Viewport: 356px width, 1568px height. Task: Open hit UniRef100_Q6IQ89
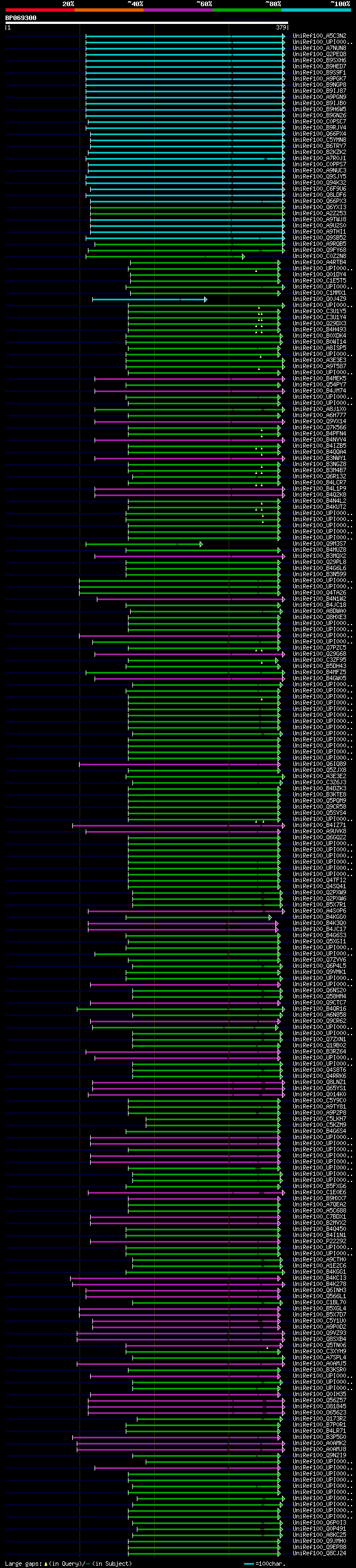[319, 764]
